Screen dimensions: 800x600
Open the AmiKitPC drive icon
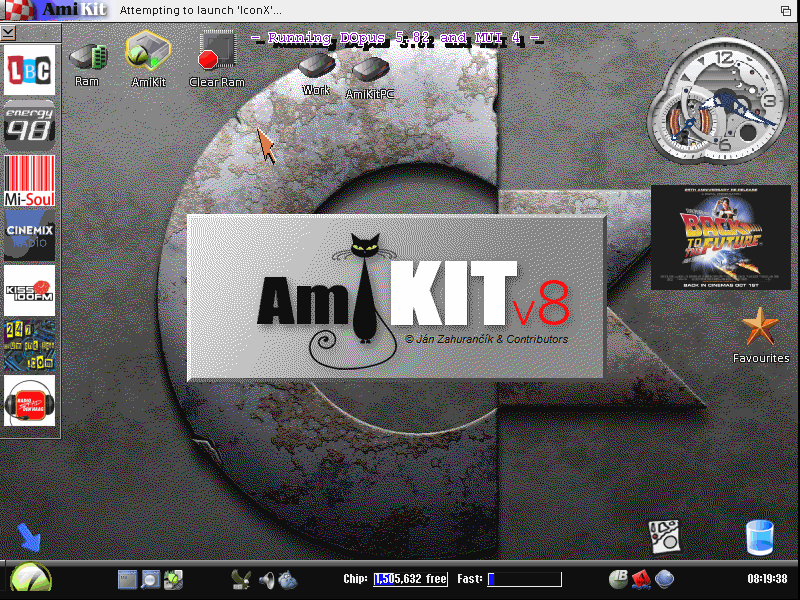(x=370, y=70)
